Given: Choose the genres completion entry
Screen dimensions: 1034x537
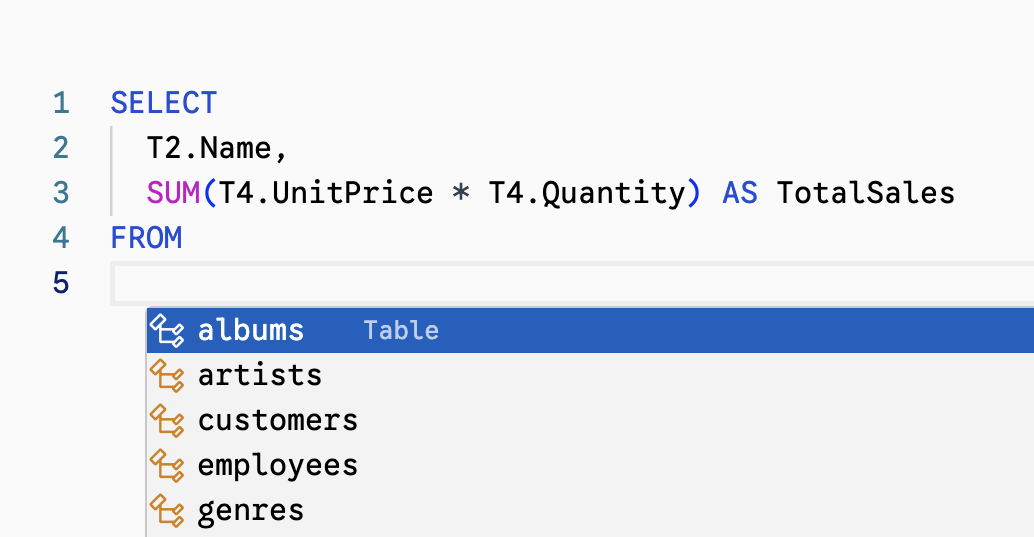Looking at the screenshot, I should [x=251, y=510].
